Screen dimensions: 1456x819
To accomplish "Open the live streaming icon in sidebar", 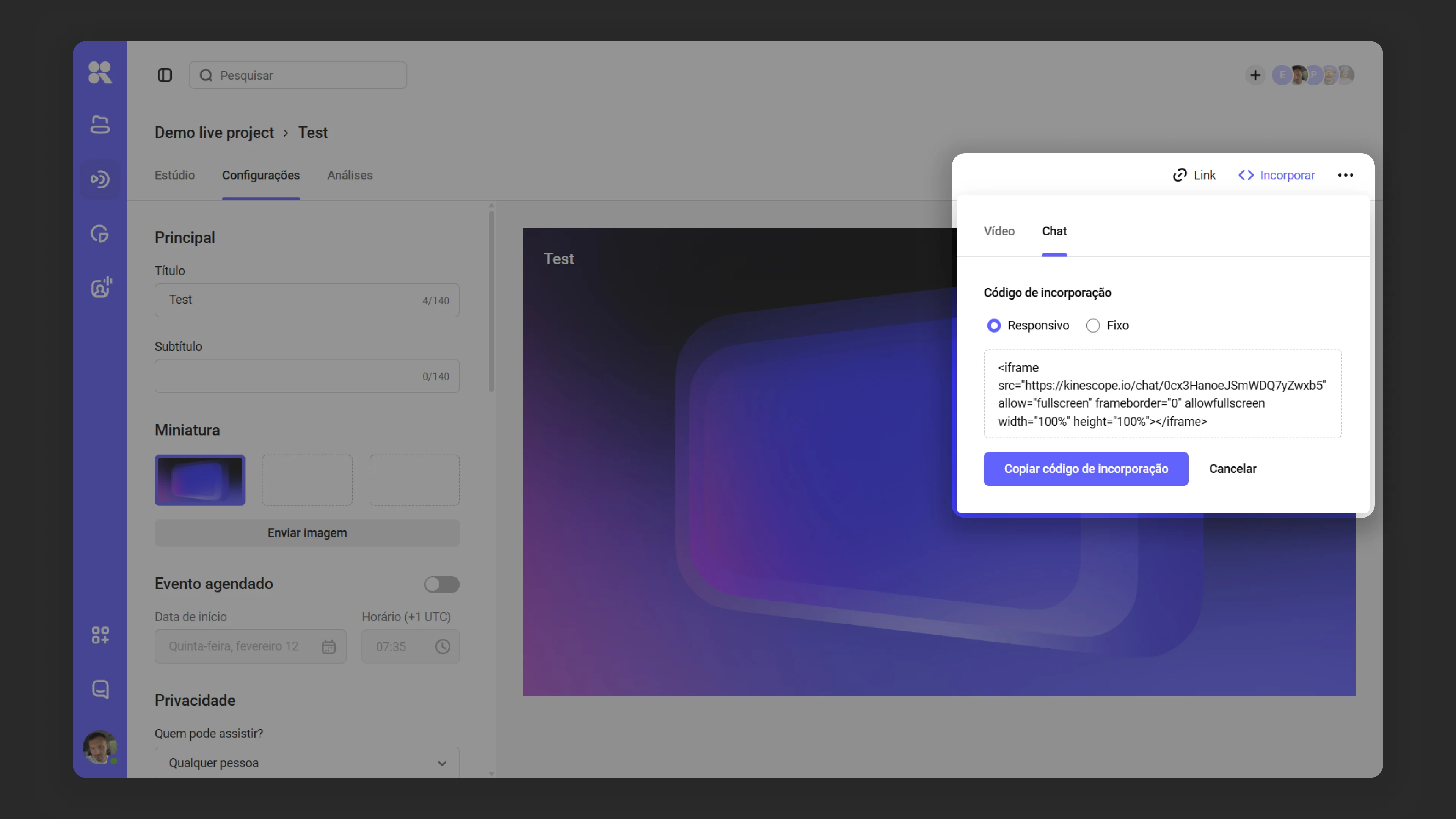I will 100,179.
